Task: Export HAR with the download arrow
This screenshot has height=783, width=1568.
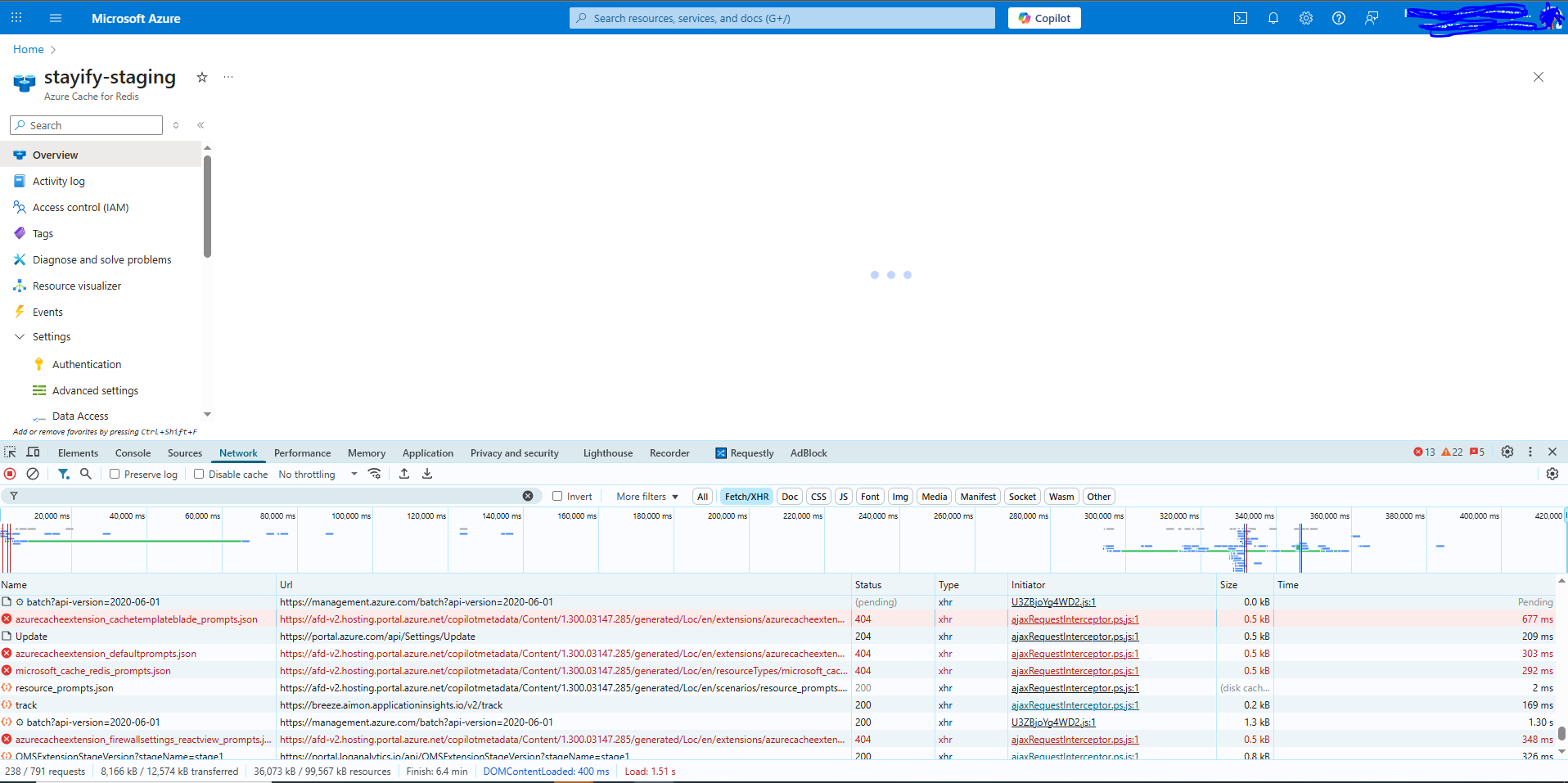Action: tap(427, 474)
